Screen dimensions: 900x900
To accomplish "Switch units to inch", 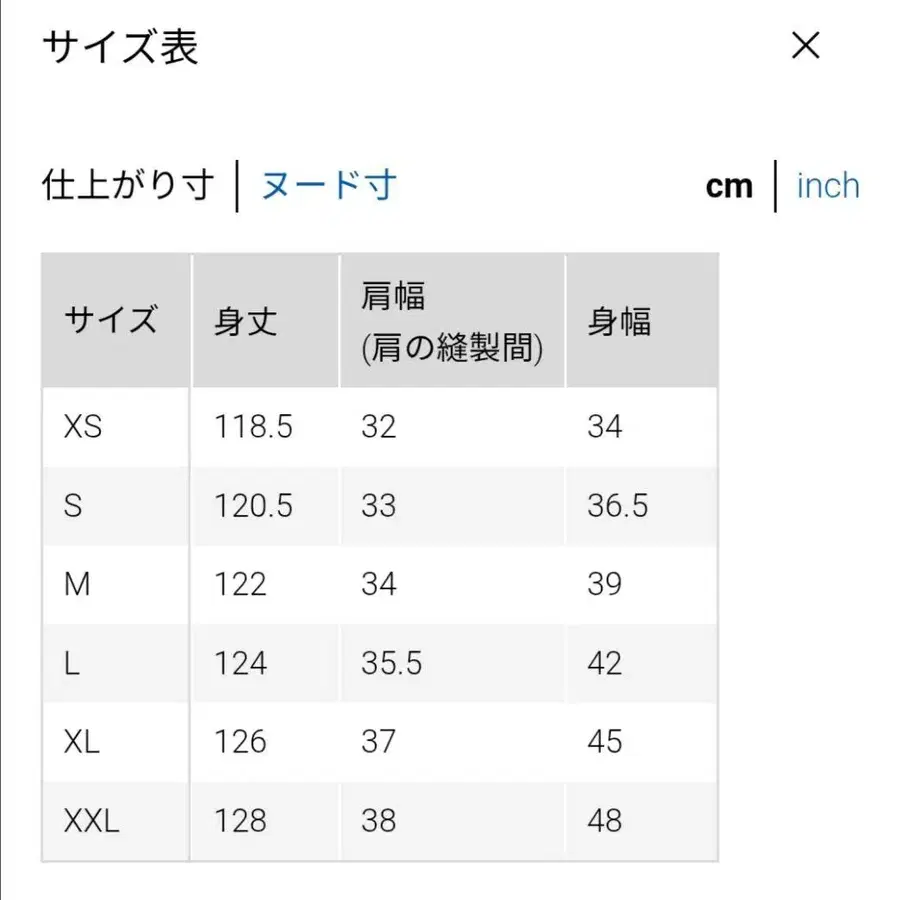I will [827, 186].
